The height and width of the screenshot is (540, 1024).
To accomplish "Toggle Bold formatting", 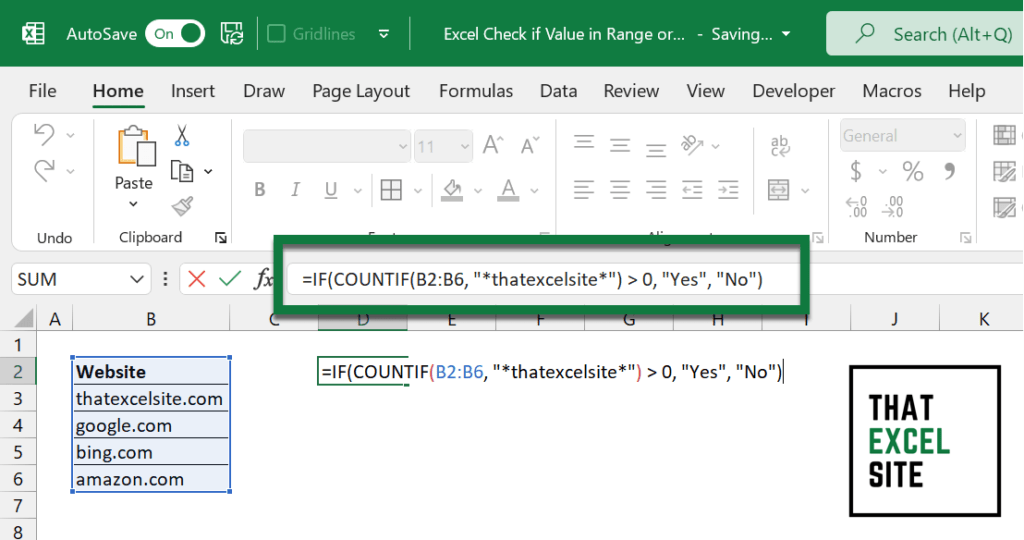I will coord(260,189).
